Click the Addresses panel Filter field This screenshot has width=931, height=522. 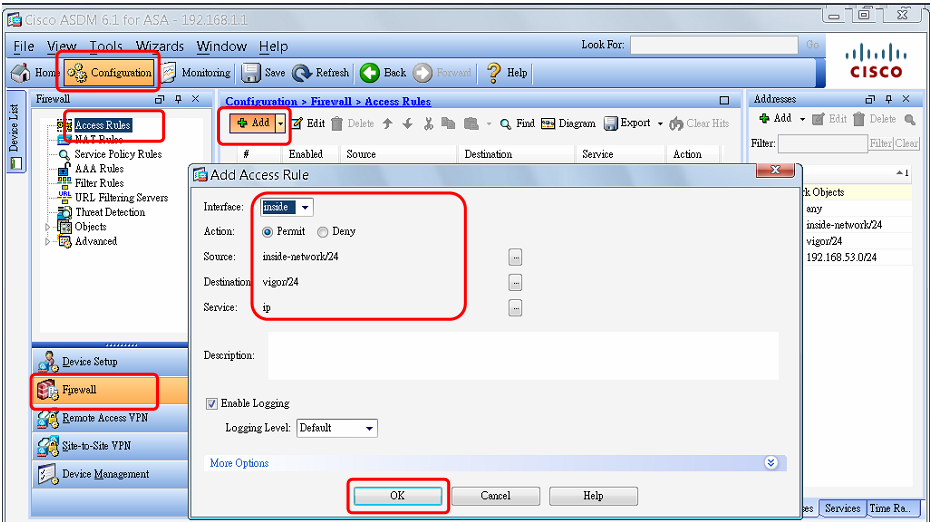823,144
